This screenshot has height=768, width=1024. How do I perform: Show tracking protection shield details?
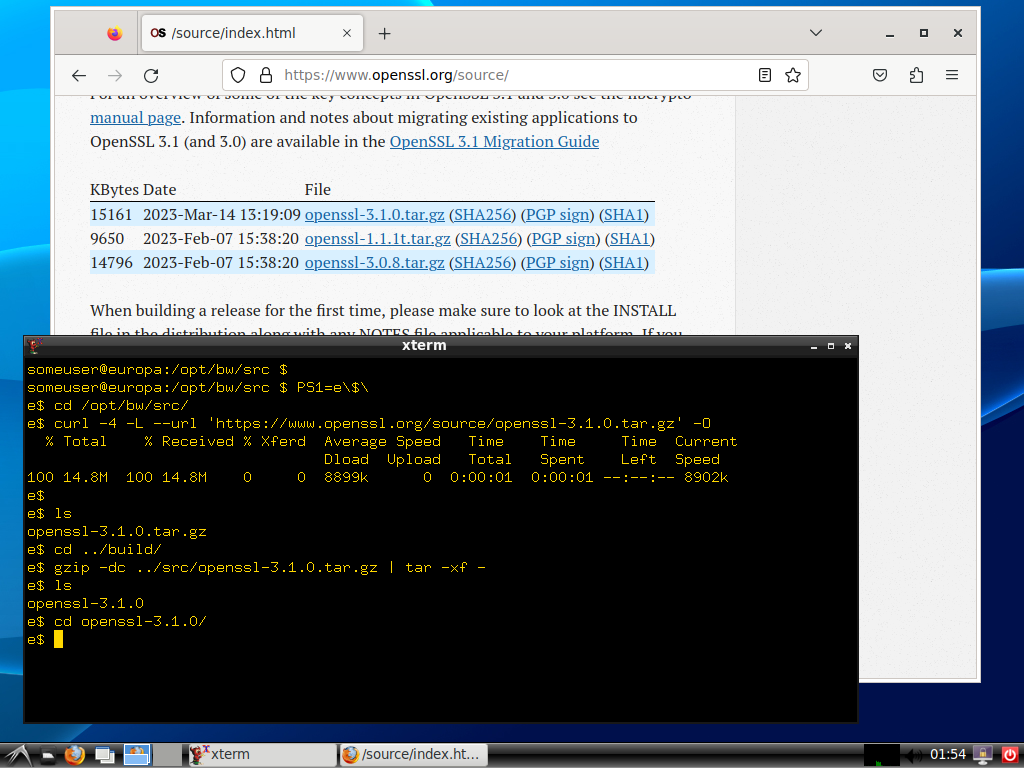click(238, 75)
